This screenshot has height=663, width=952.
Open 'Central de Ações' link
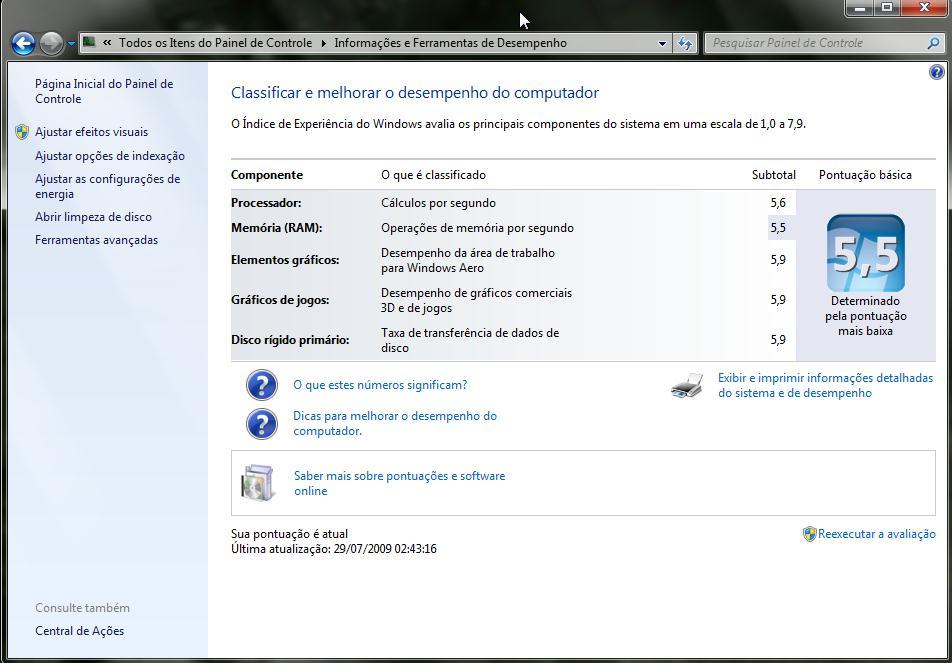tap(80, 631)
